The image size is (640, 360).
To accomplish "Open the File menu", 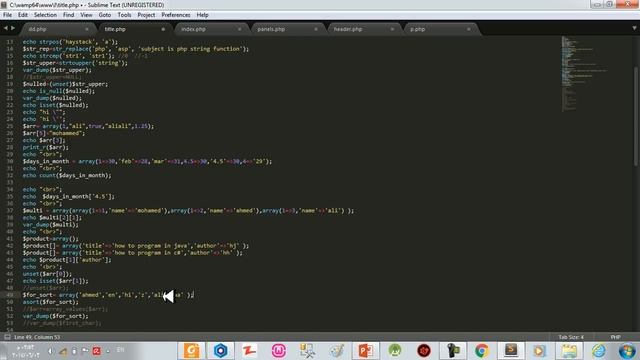I will pyautogui.click(x=7, y=15).
